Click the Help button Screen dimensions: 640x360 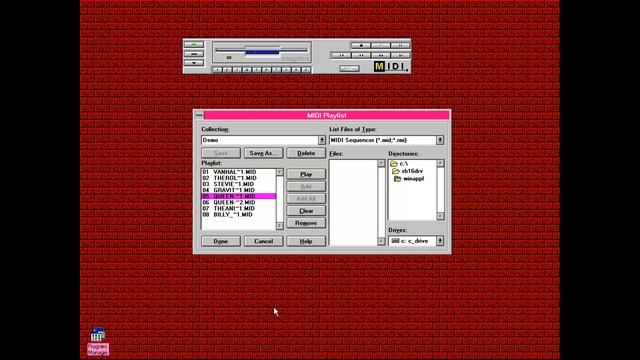tap(306, 241)
